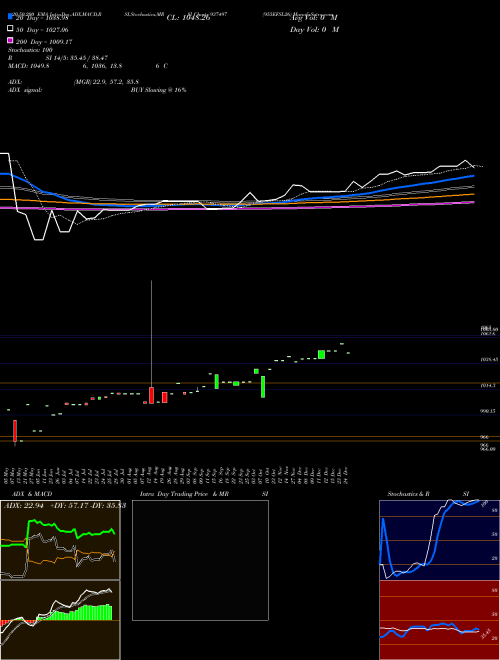Click the 1035.45 price axis label
500x660 pixels.
489,360
